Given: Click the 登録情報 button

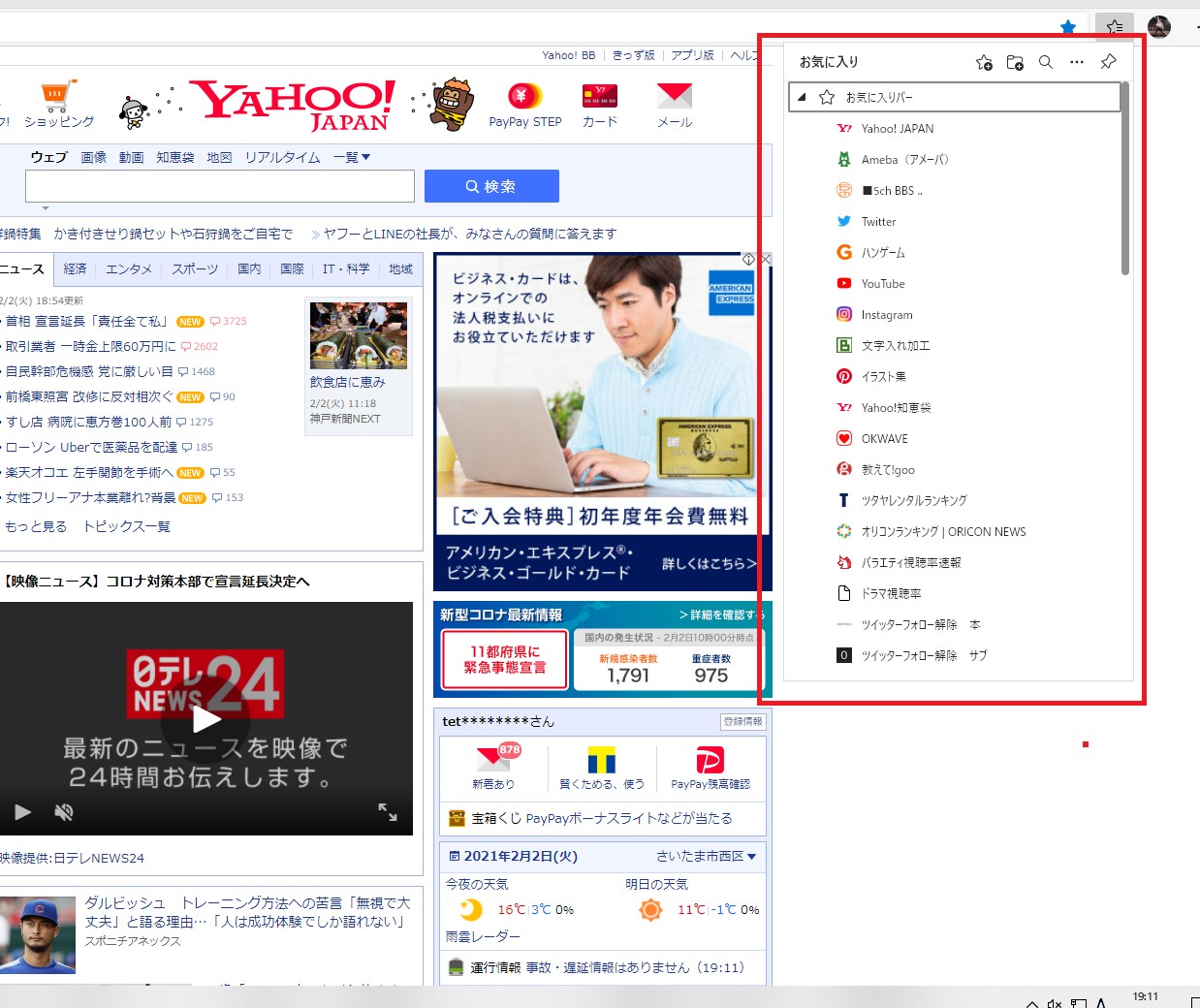Looking at the screenshot, I should [743, 721].
